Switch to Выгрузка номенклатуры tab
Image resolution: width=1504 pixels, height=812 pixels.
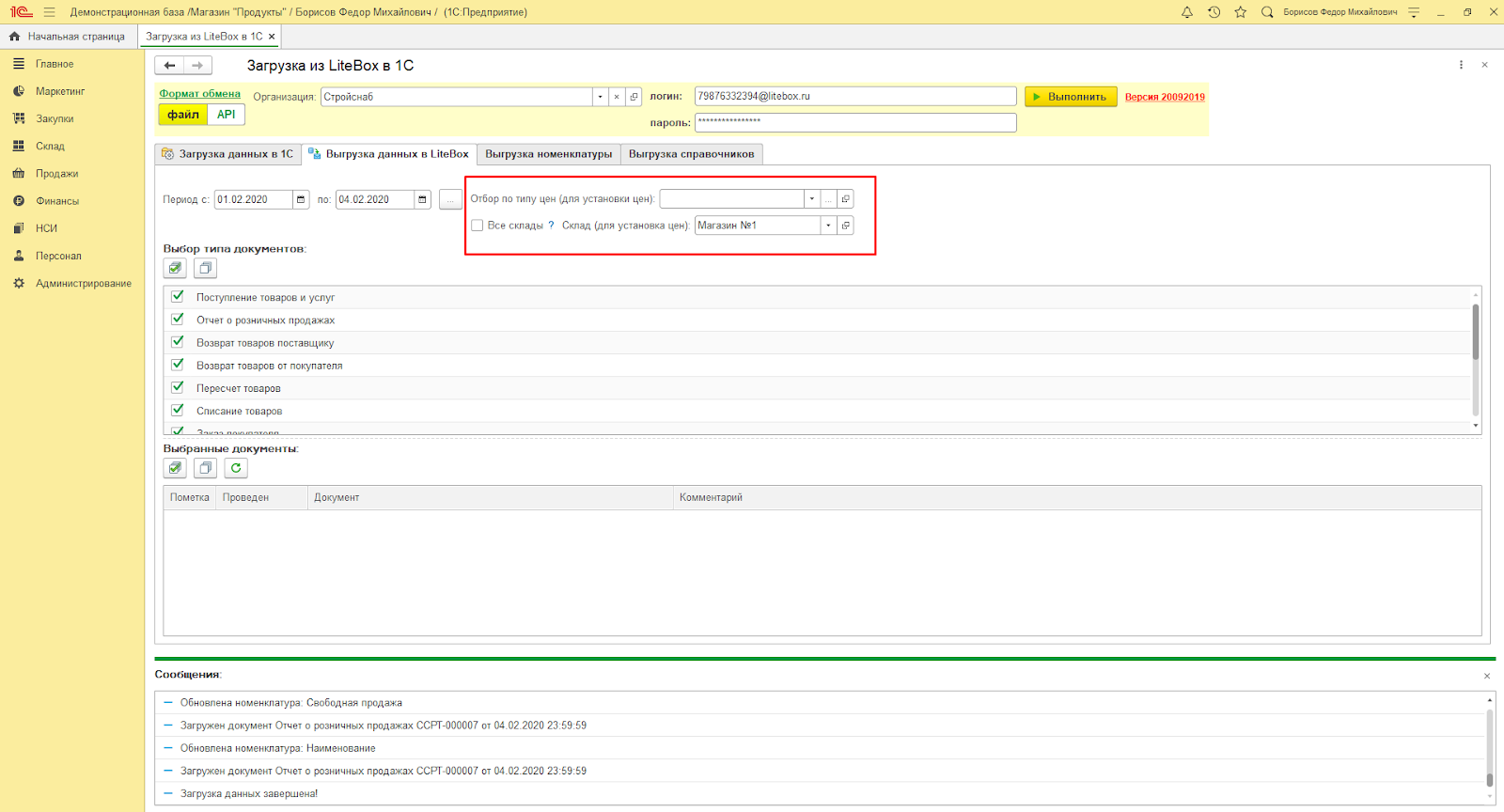548,154
